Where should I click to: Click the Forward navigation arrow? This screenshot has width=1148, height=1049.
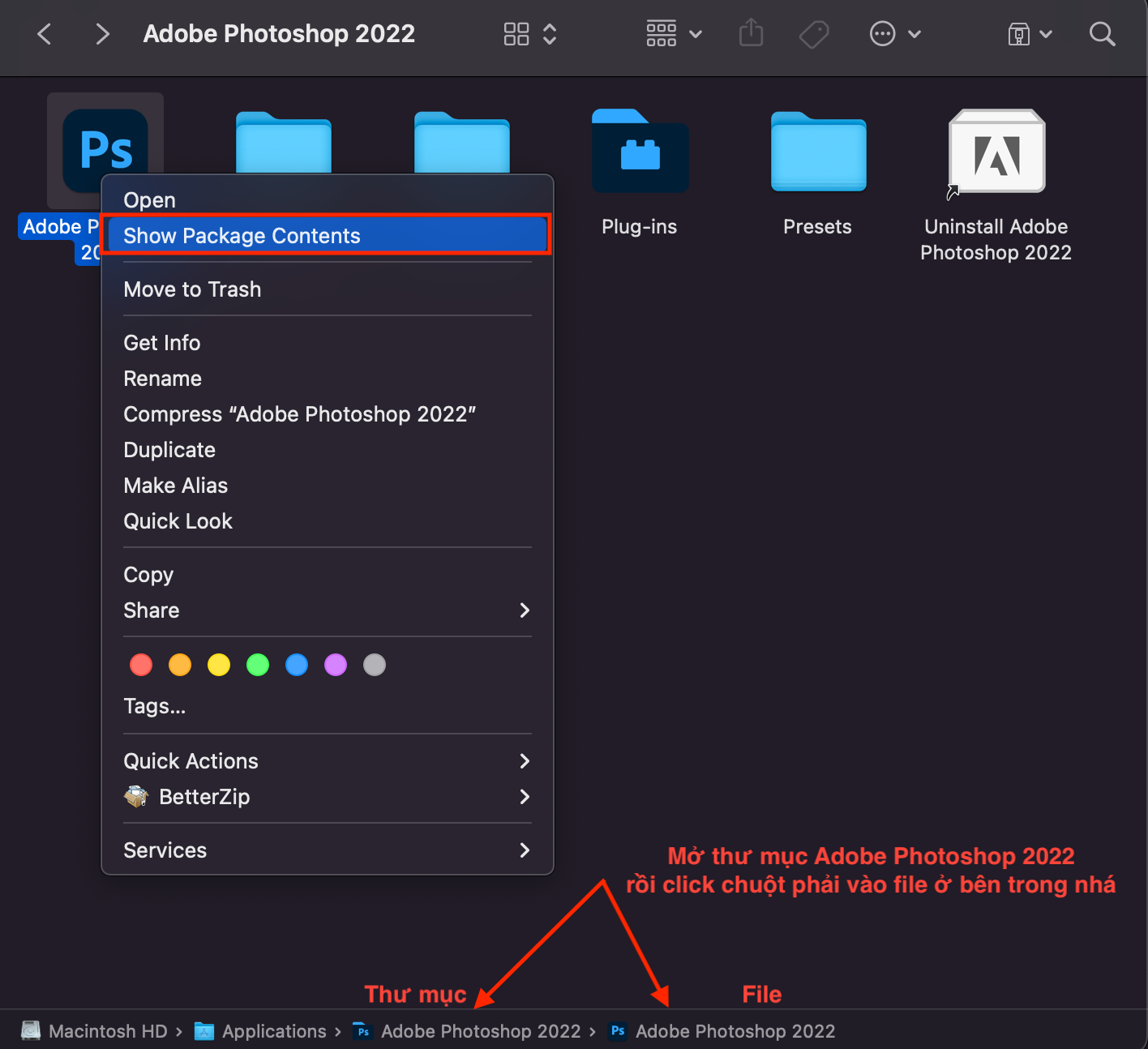coord(102,34)
